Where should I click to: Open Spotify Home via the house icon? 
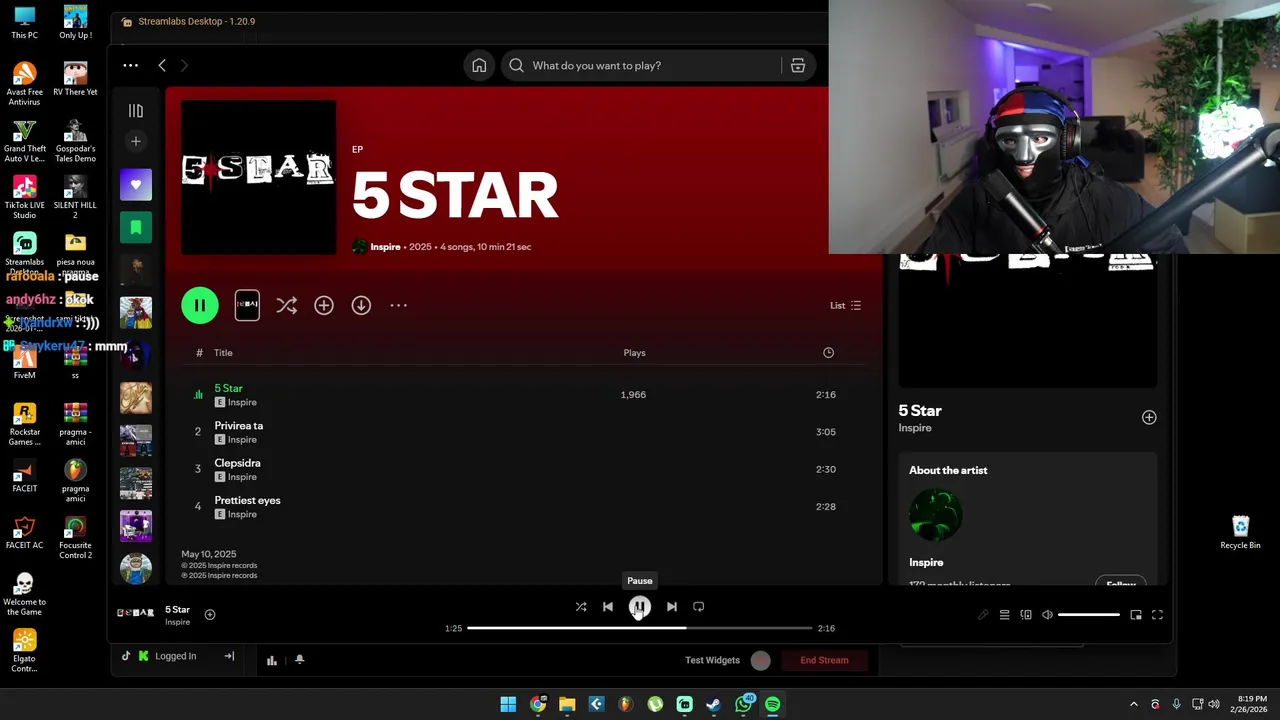click(x=479, y=66)
